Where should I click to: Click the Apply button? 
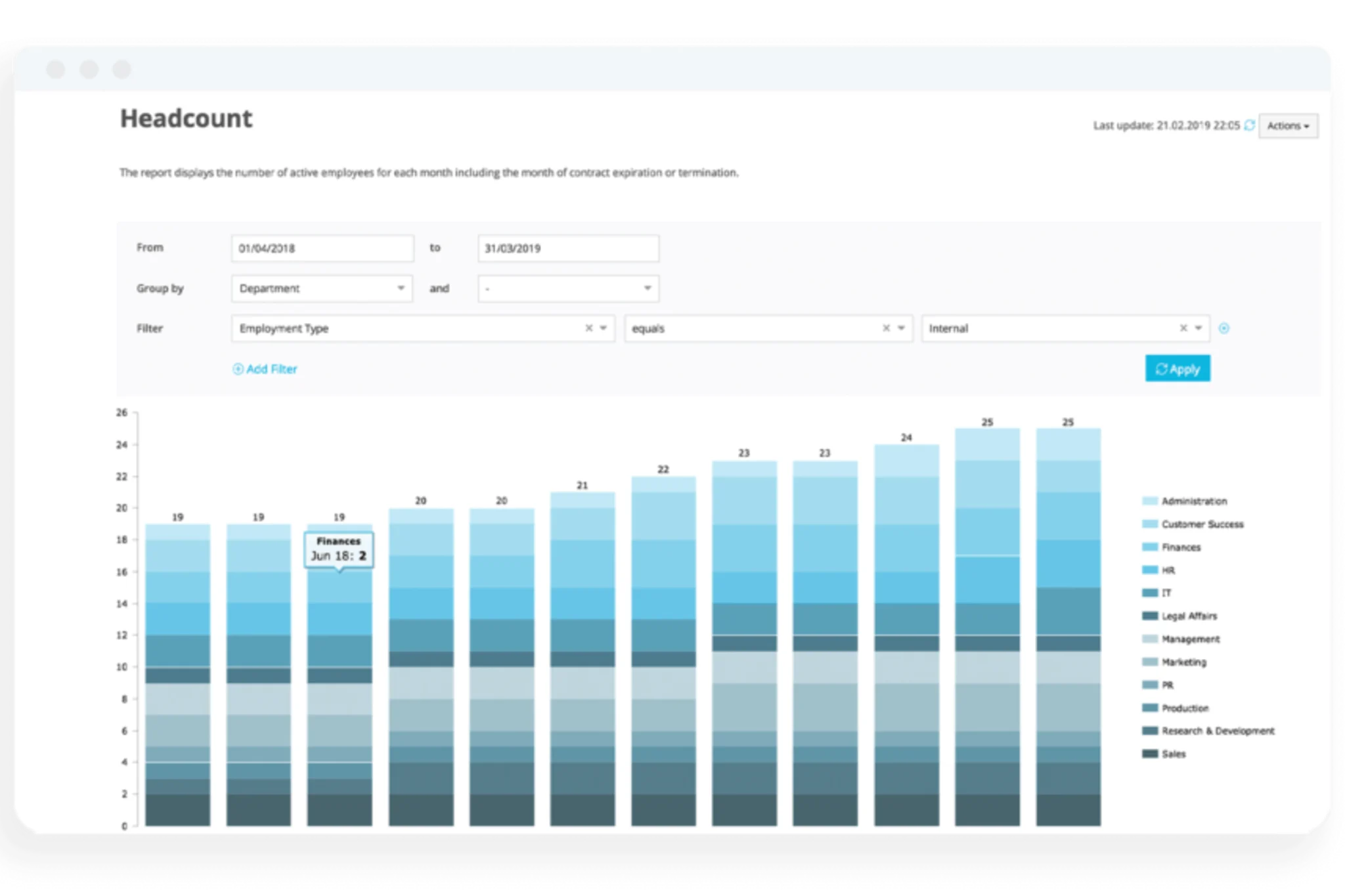1178,369
